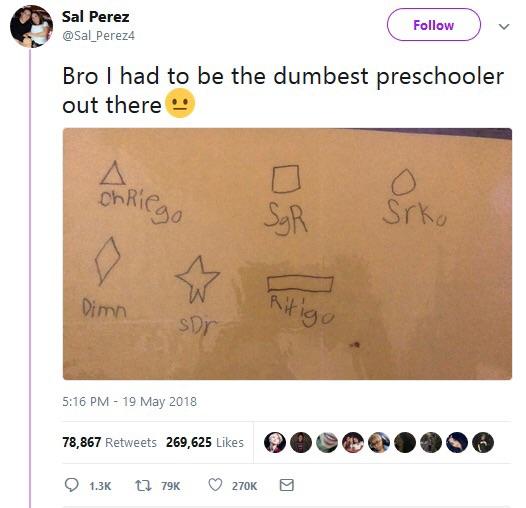Click the 270K like count
This screenshot has width=526, height=508.
coord(244,486)
